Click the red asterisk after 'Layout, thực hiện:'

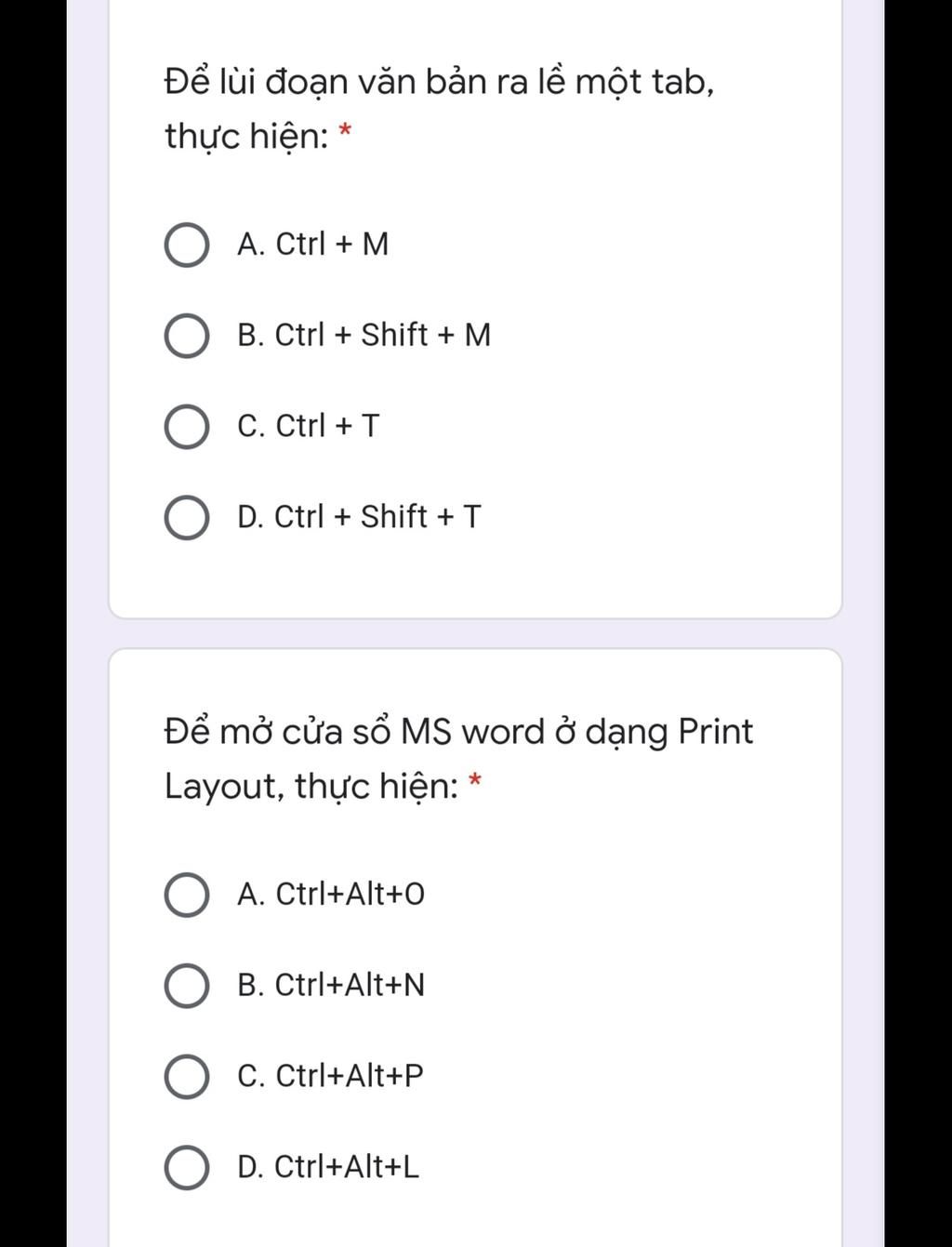coord(475,781)
